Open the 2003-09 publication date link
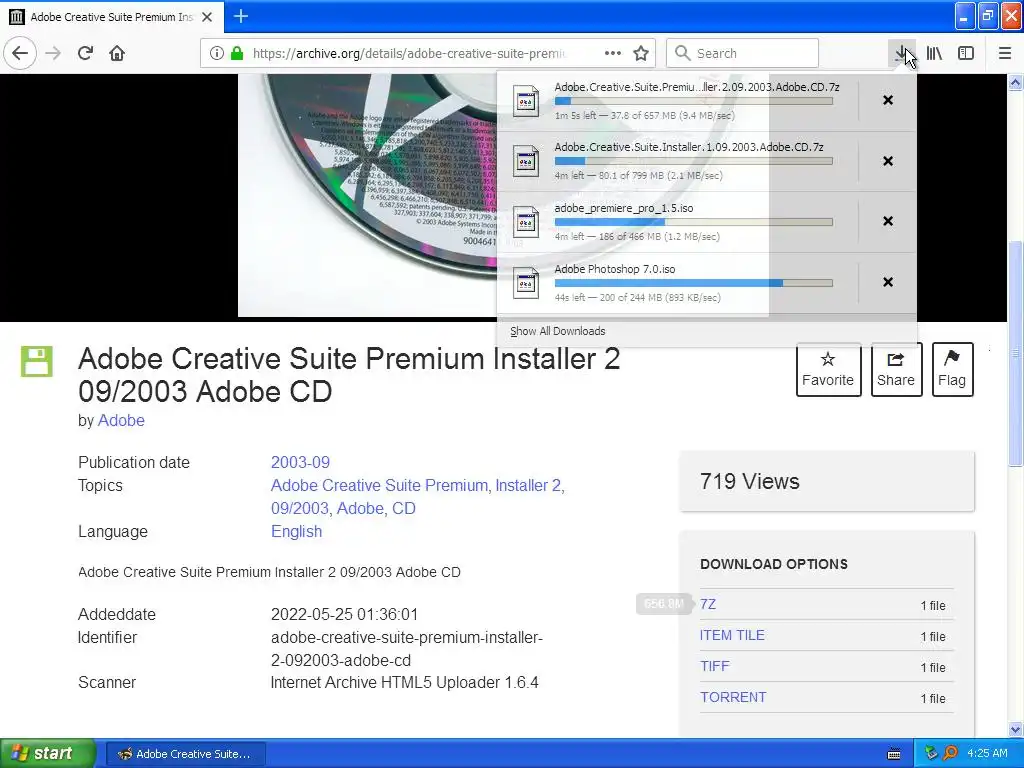This screenshot has height=768, width=1024. click(x=300, y=462)
